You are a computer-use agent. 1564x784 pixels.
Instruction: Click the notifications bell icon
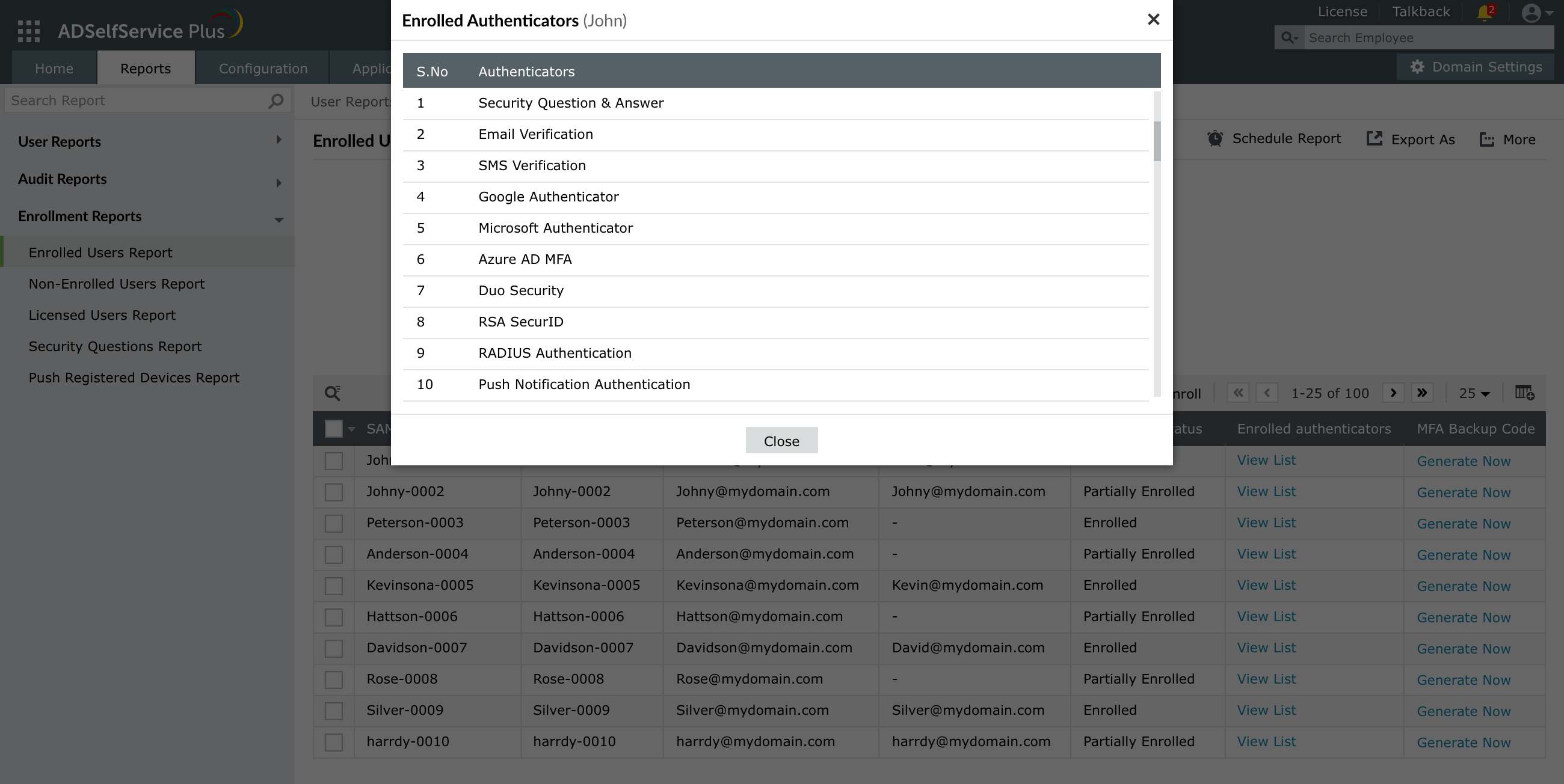pyautogui.click(x=1485, y=13)
